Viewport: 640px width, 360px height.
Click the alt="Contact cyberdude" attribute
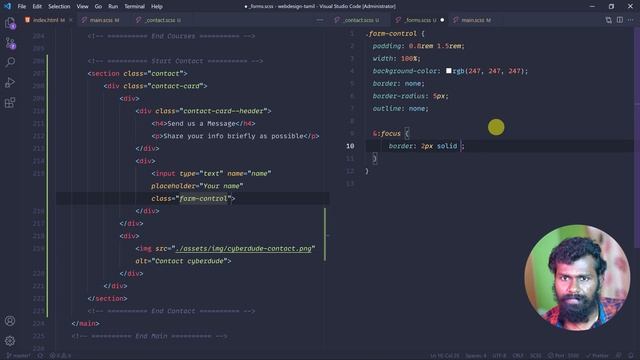182,261
